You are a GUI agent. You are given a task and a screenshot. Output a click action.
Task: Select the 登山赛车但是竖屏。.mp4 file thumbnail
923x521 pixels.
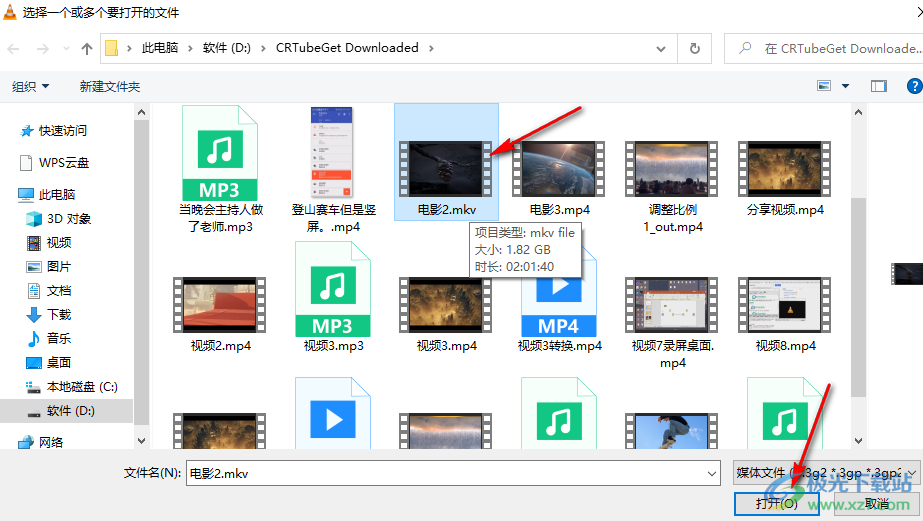pyautogui.click(x=332, y=152)
